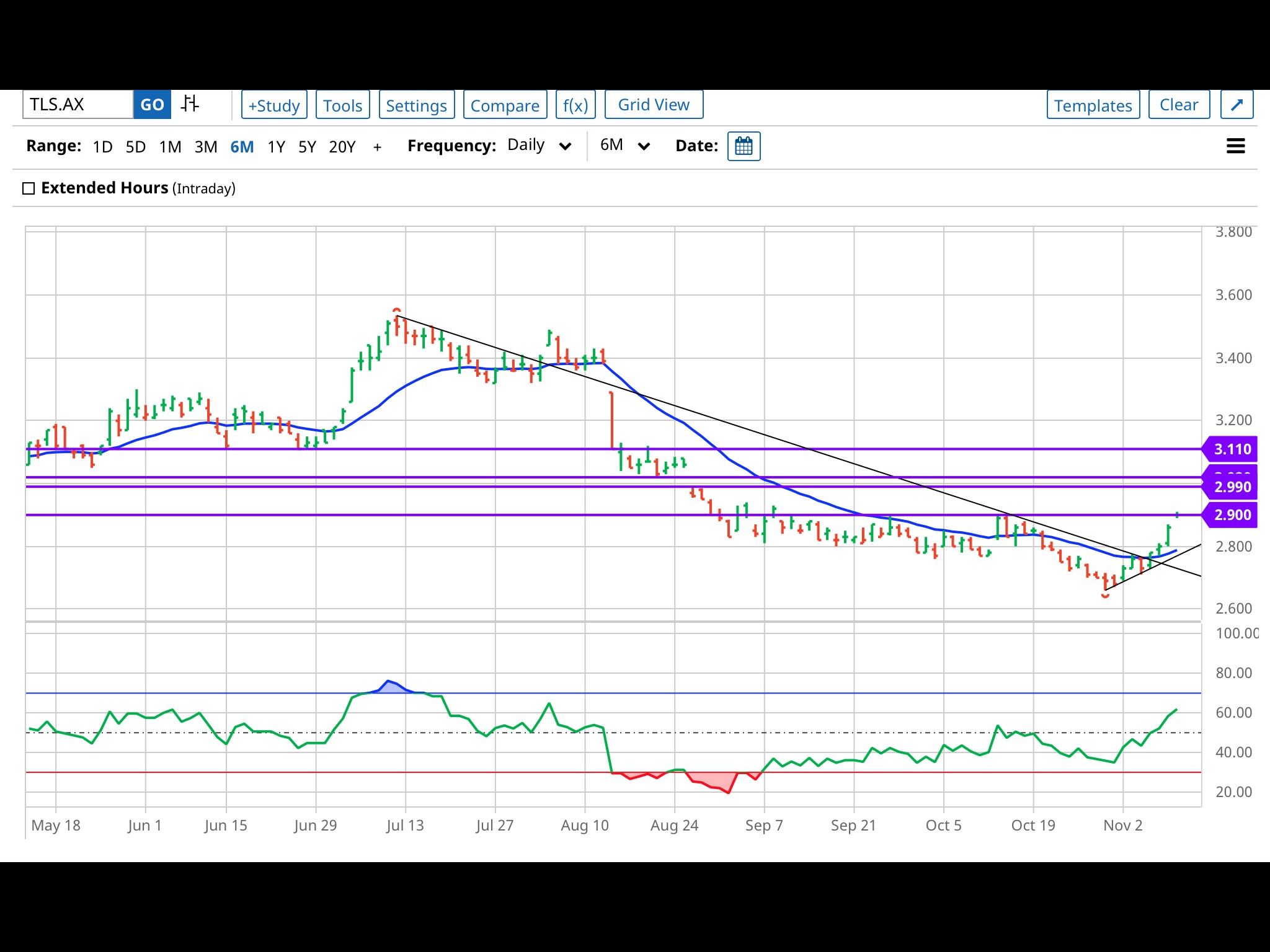Image resolution: width=1270 pixels, height=952 pixels.
Task: Click the red low marker near Nov 2
Action: 1105,596
